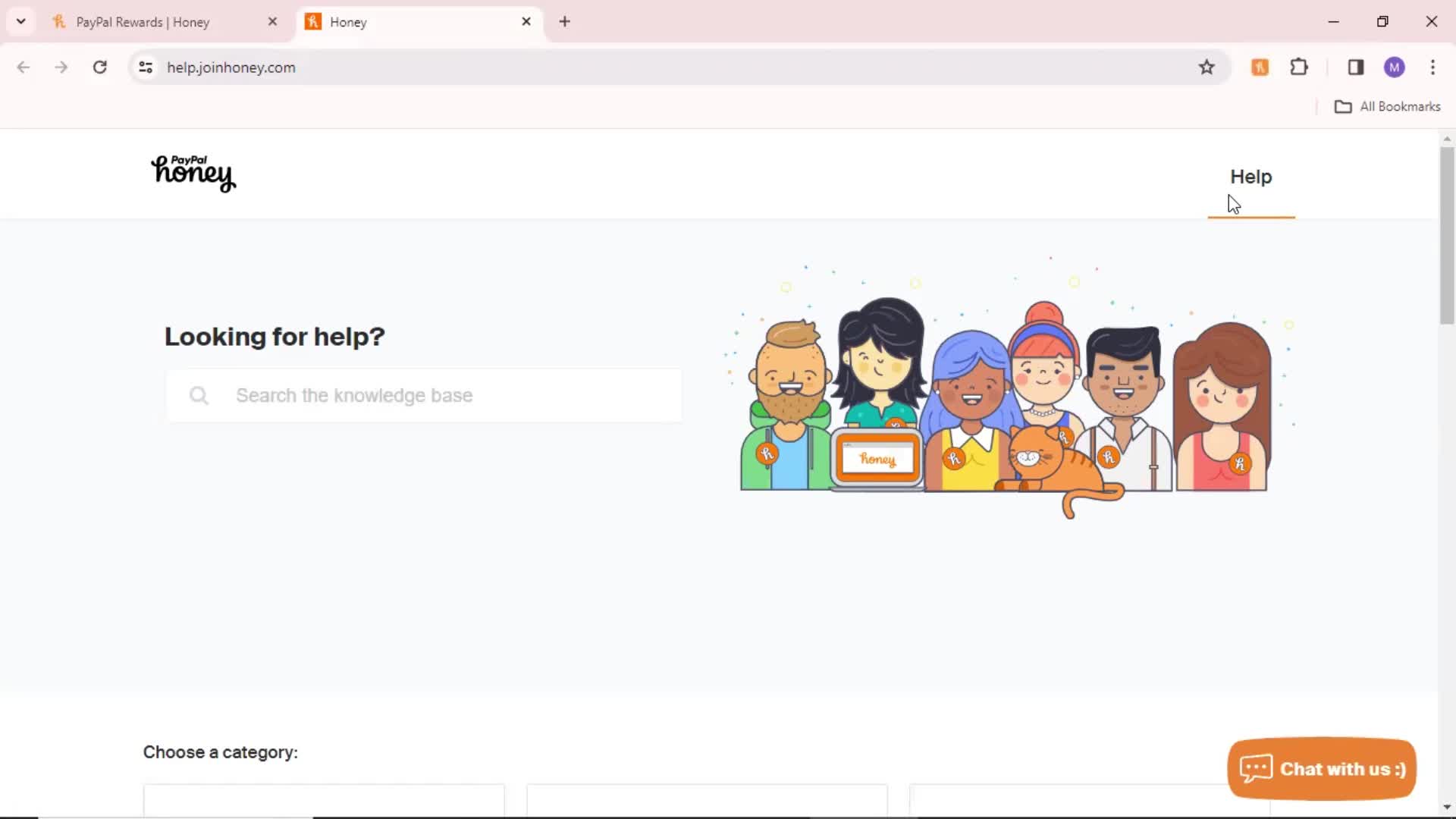Screen dimensions: 1456x819
Task: Click the scrollbar down arrow
Action: click(1447, 807)
